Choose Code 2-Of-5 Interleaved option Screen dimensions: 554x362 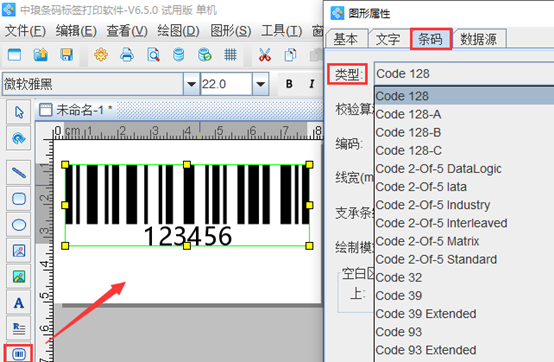(x=464, y=223)
